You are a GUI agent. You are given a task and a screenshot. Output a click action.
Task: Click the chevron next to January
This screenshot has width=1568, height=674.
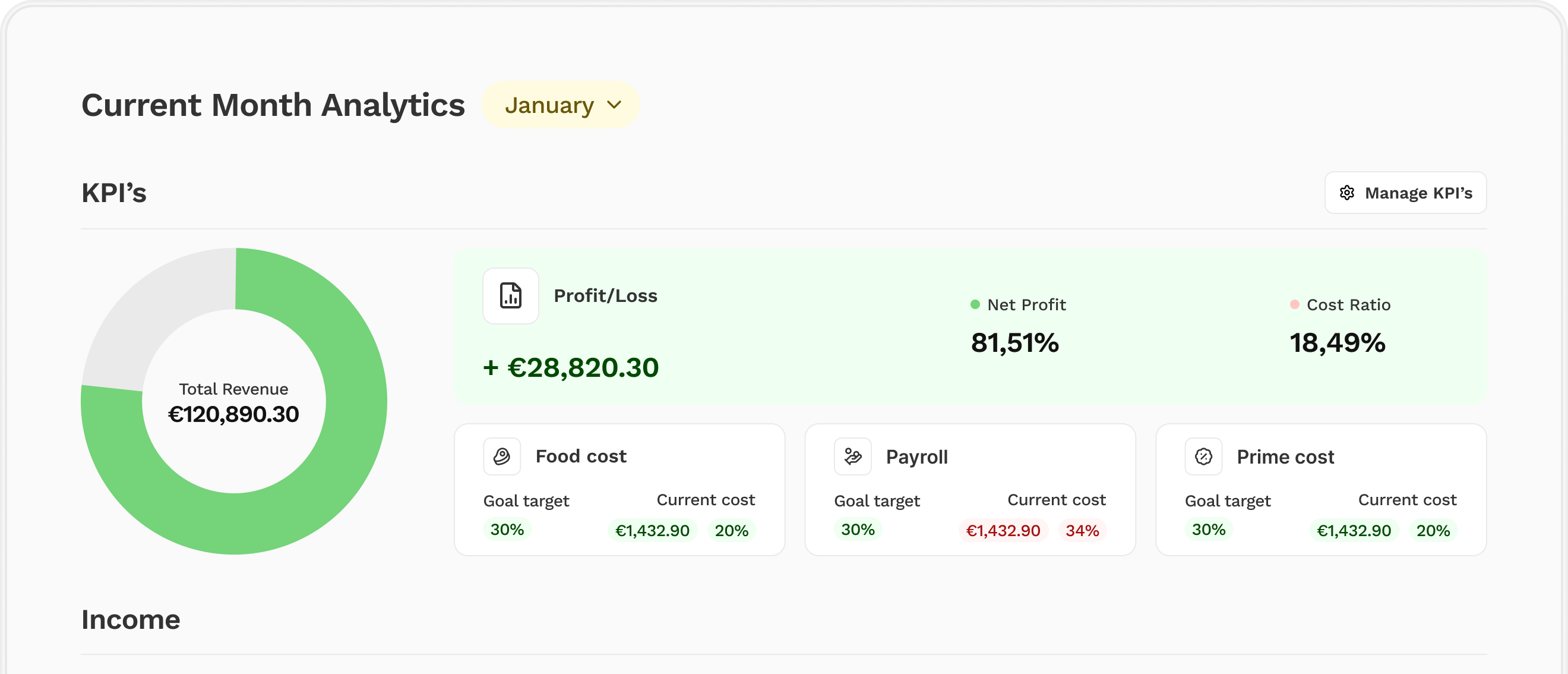pyautogui.click(x=614, y=105)
